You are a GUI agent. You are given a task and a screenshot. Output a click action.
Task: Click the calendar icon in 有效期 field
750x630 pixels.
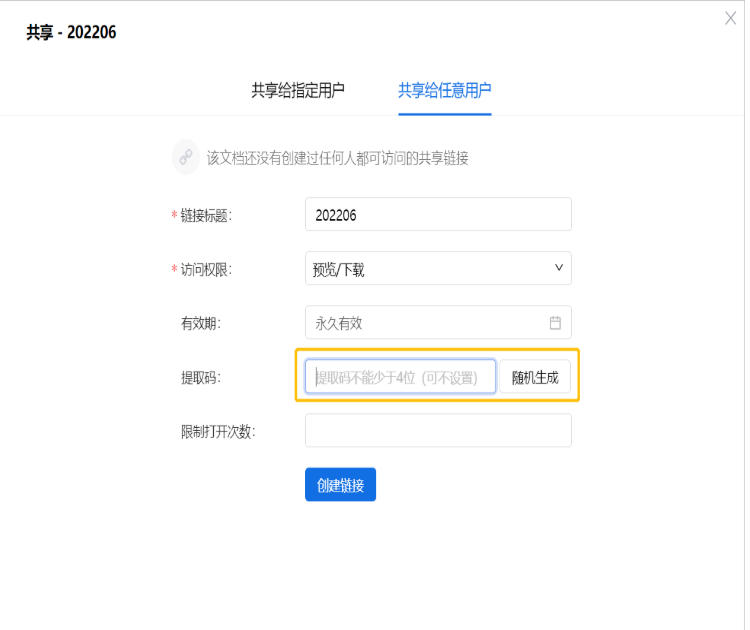click(555, 322)
